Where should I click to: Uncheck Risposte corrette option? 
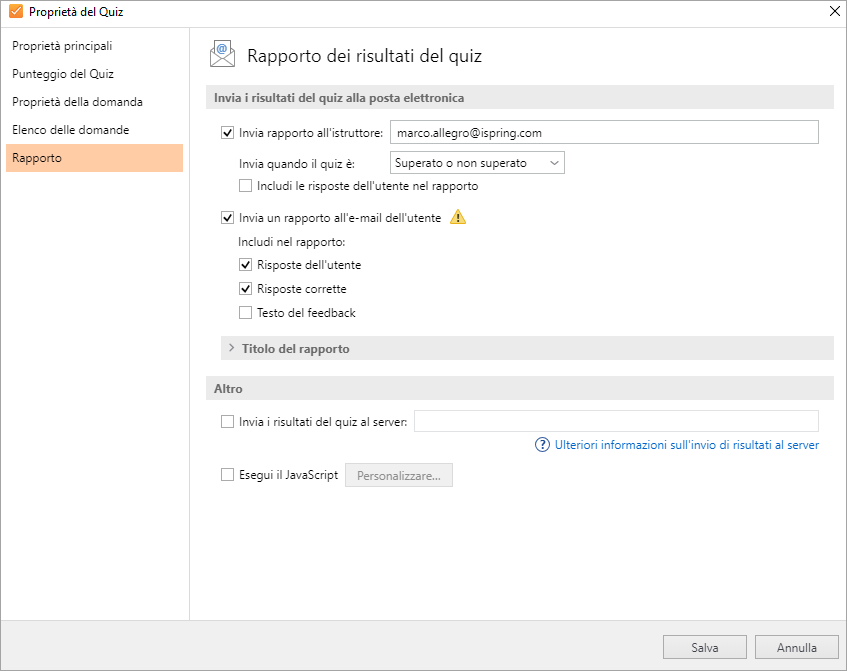[x=246, y=289]
